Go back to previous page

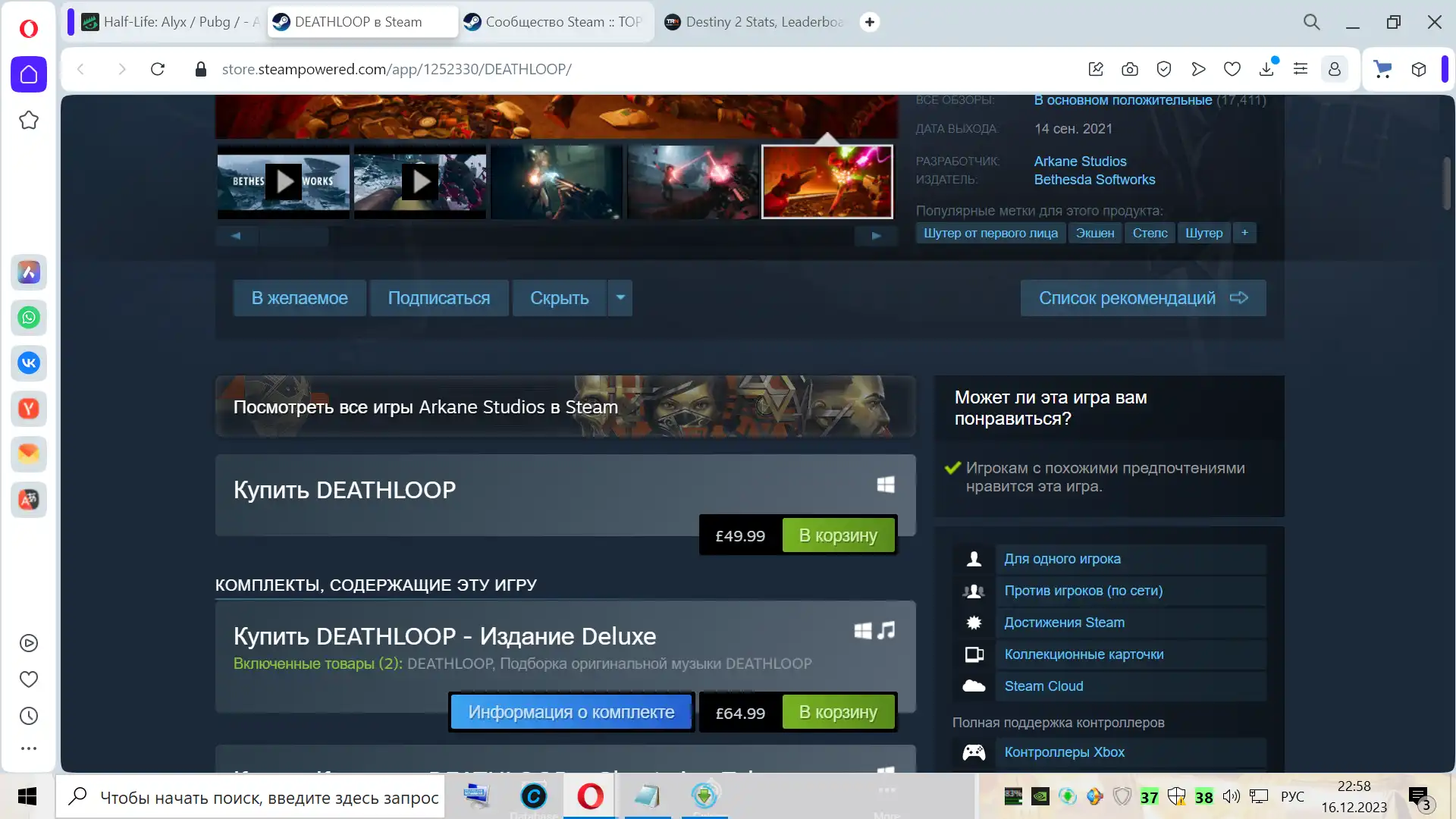(x=80, y=69)
